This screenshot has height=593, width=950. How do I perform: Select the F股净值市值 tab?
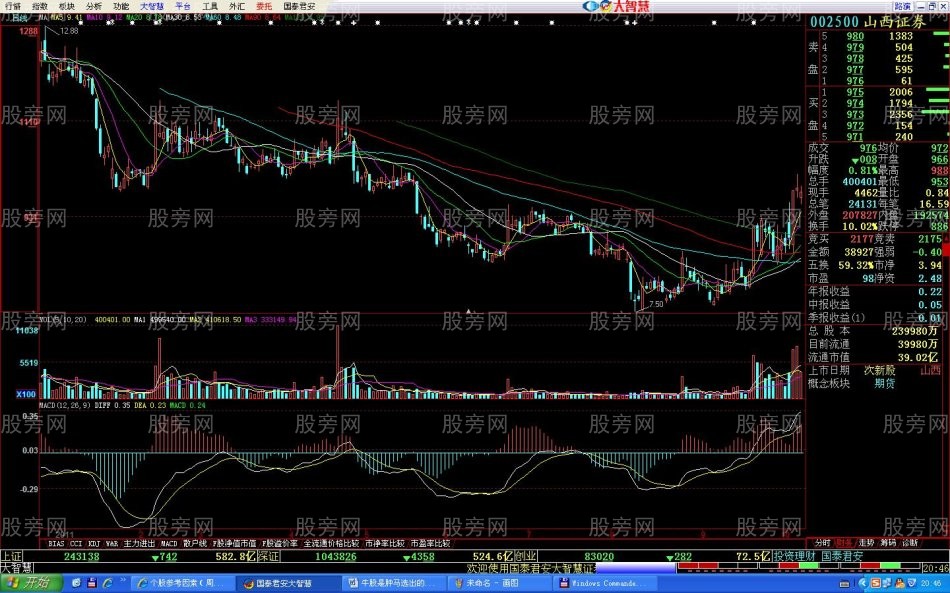click(x=234, y=543)
